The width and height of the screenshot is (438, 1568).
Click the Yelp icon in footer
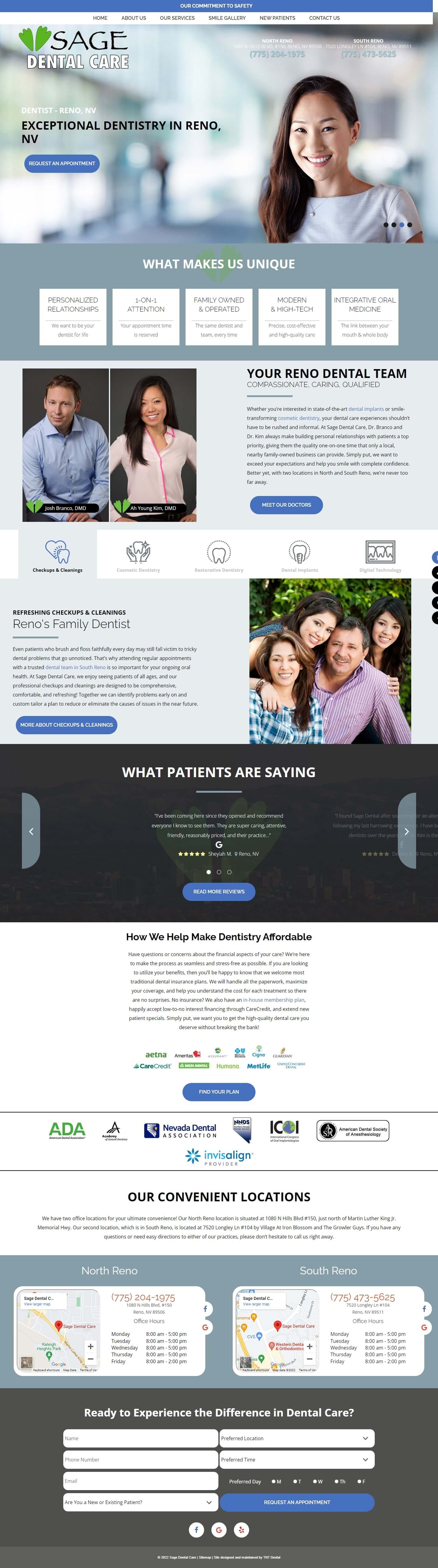(242, 1530)
